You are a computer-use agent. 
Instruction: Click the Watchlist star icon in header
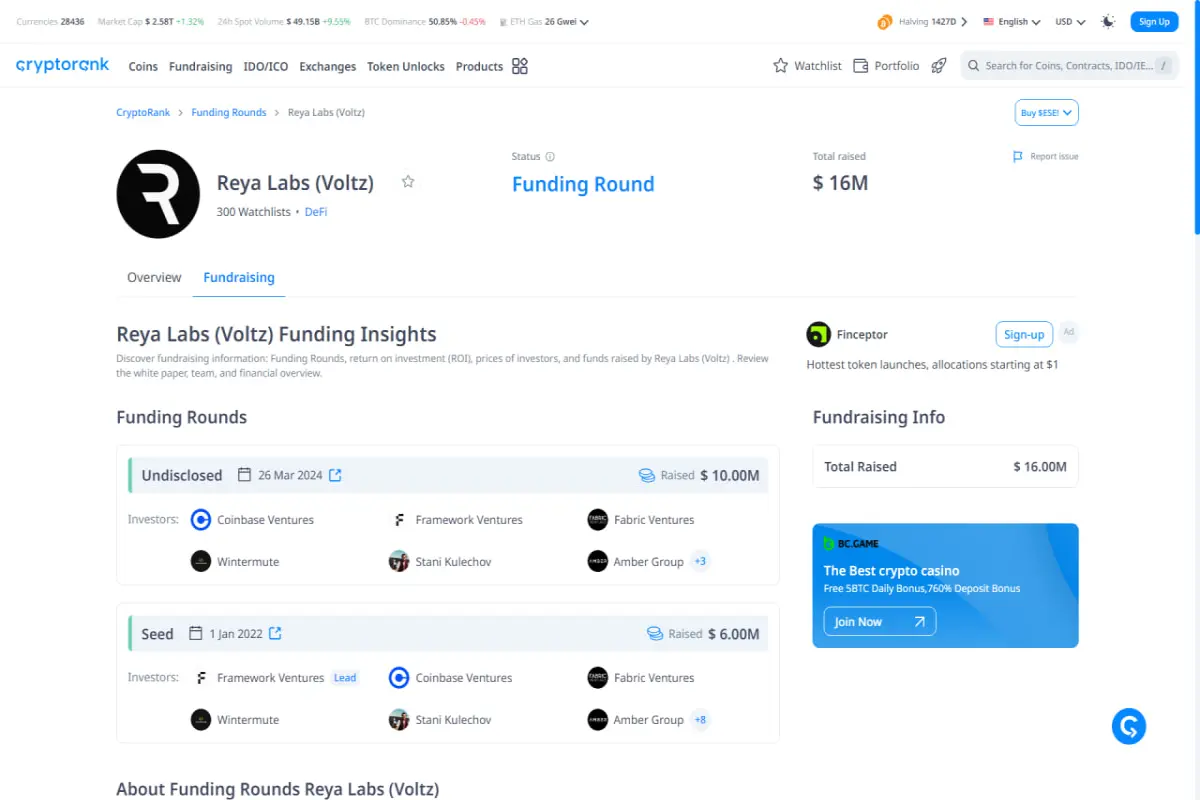click(x=781, y=66)
